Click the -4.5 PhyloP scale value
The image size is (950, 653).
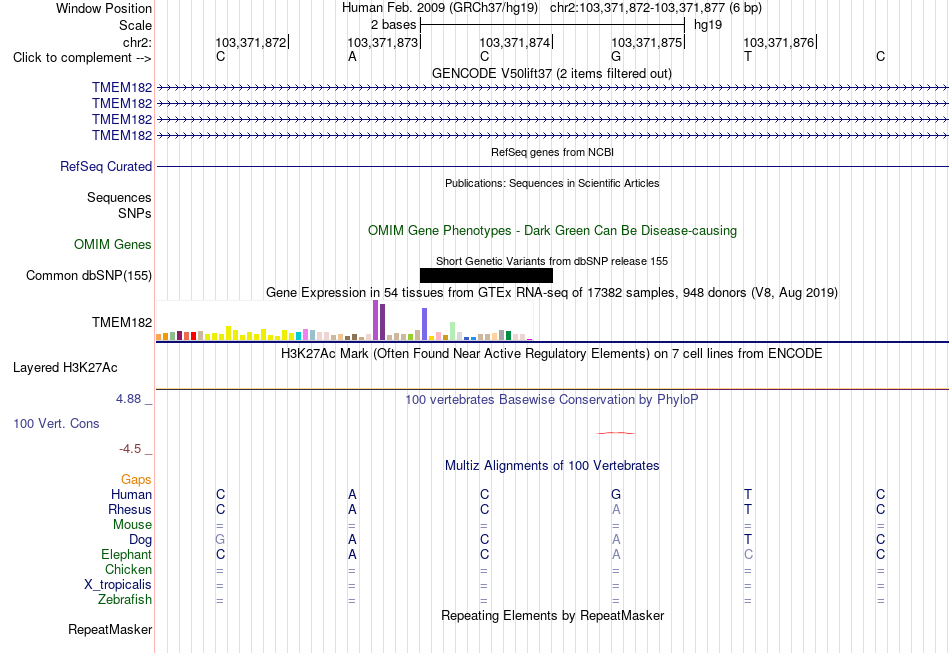pyautogui.click(x=130, y=449)
